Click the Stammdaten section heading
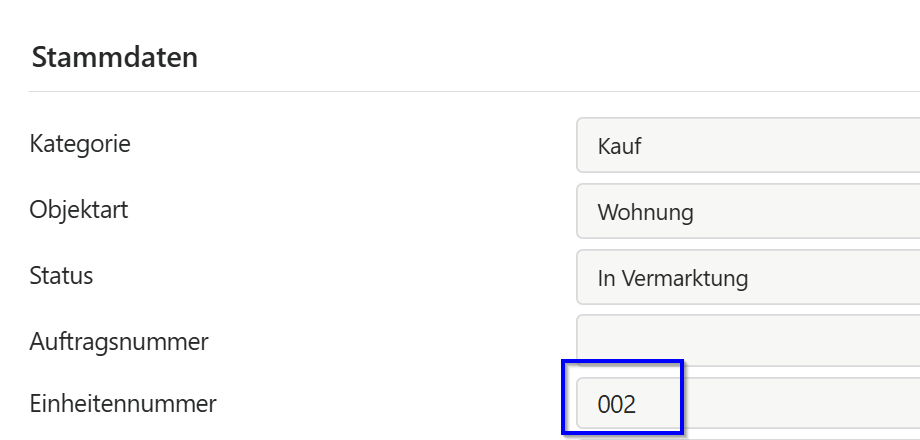The image size is (920, 440). 114,57
